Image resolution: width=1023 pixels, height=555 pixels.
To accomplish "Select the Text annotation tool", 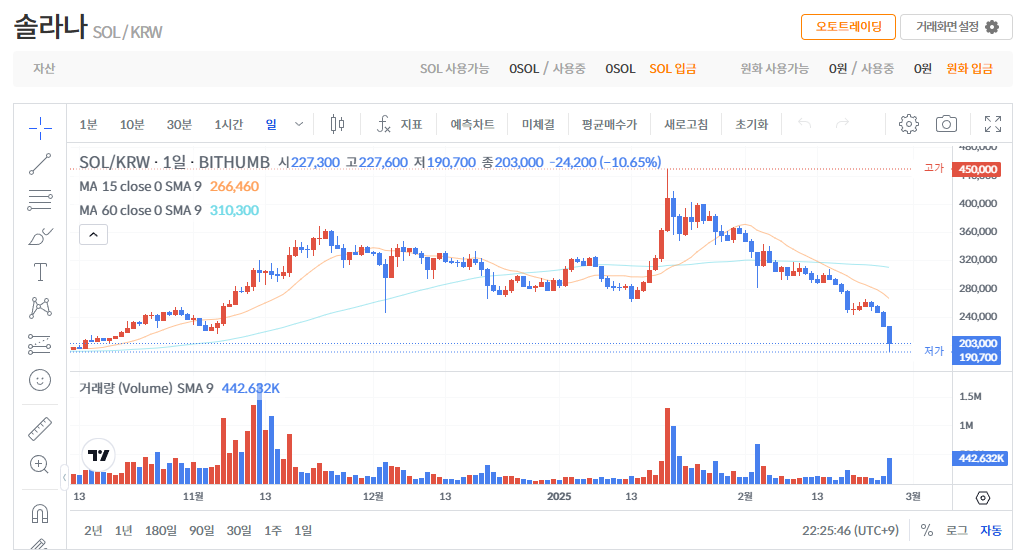I will point(40,272).
